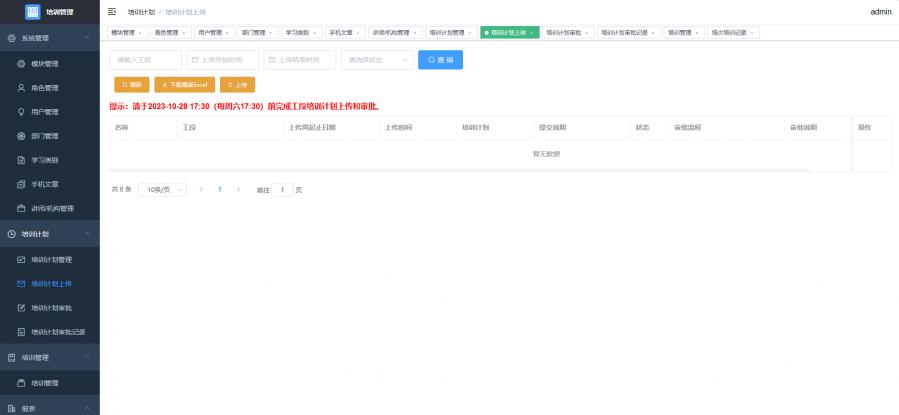Switch to the 培训计划审批 tab

pyautogui.click(x=568, y=32)
